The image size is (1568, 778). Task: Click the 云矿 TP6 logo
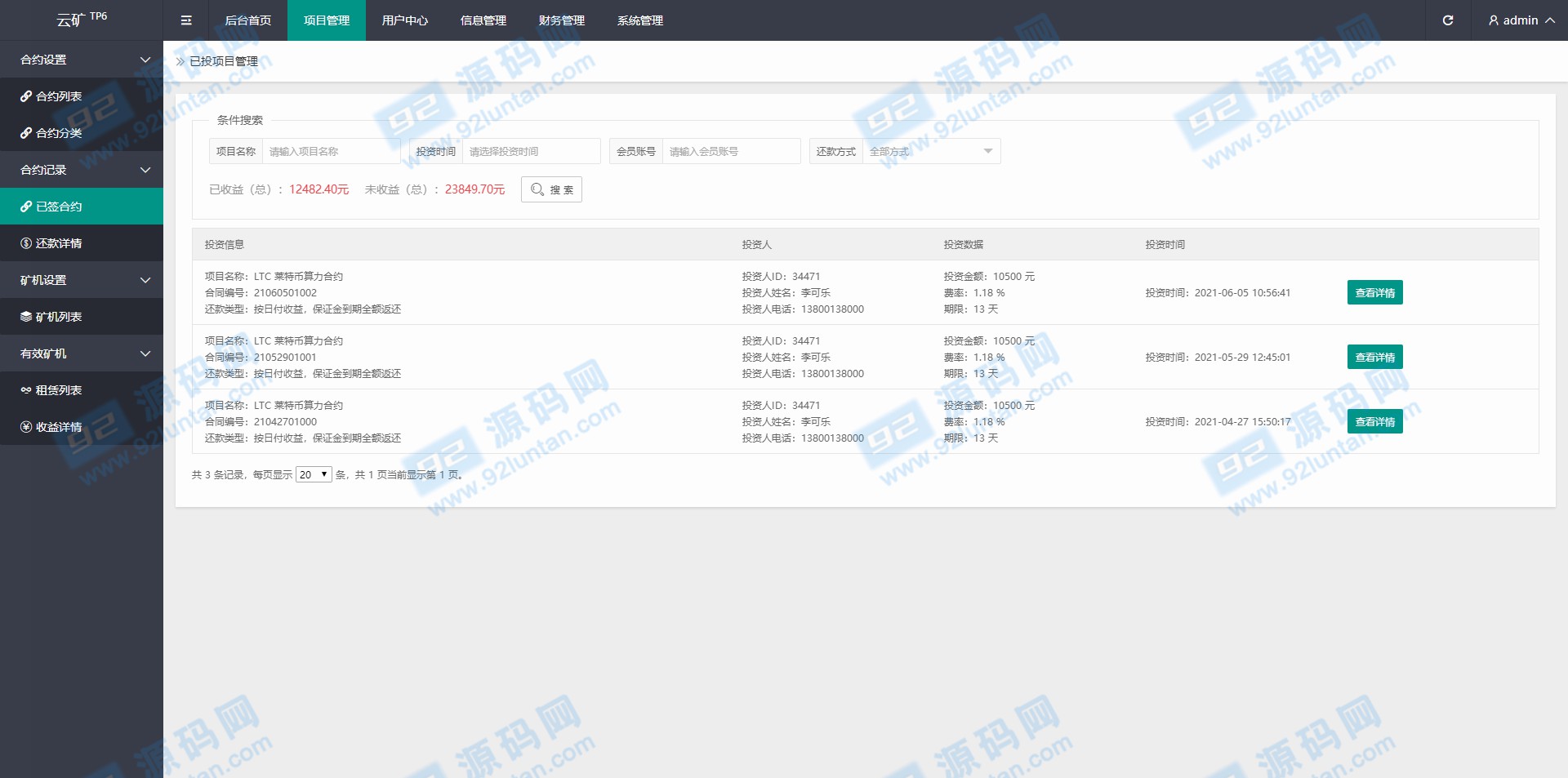point(82,20)
